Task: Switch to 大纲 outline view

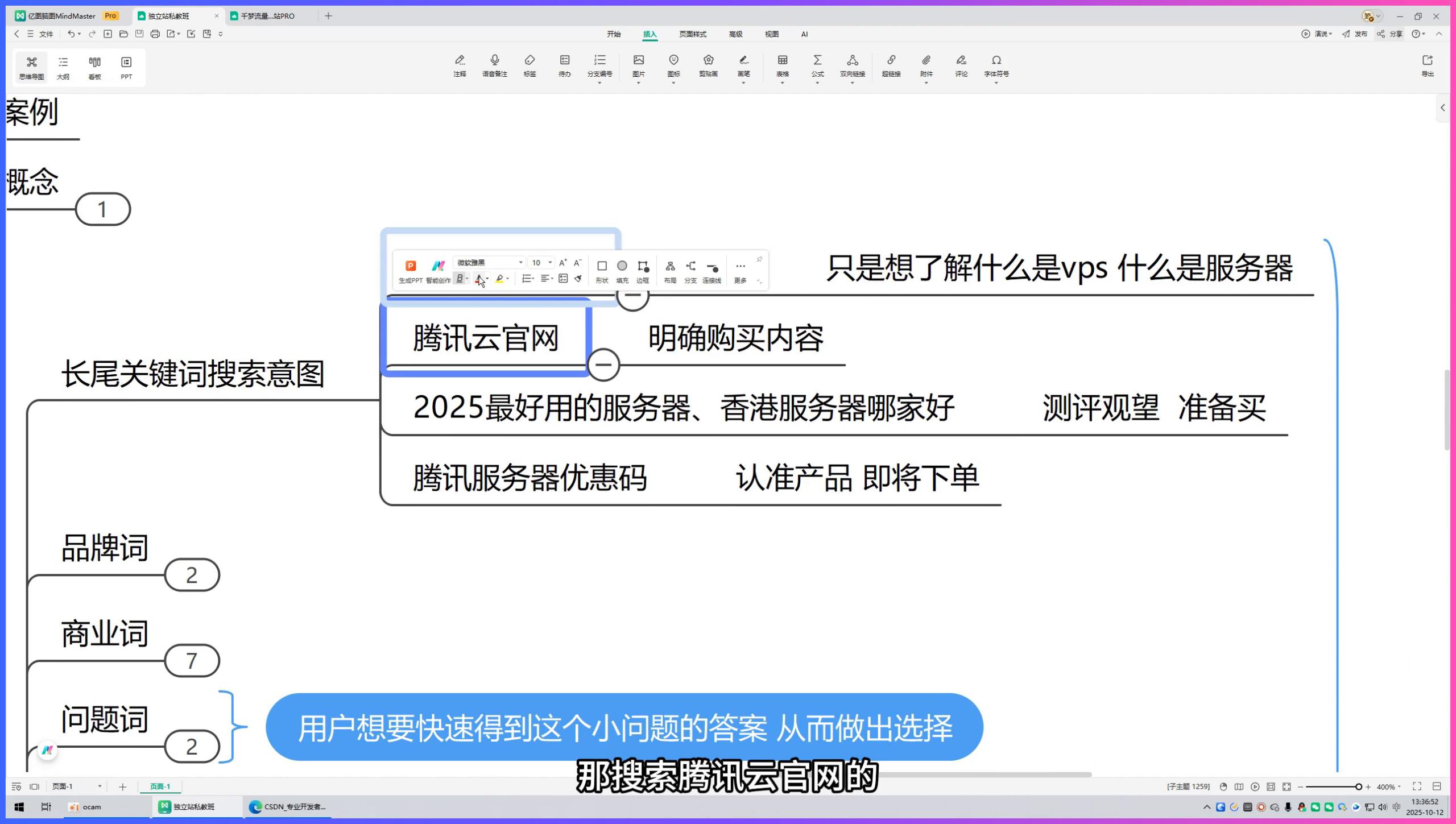Action: click(63, 67)
